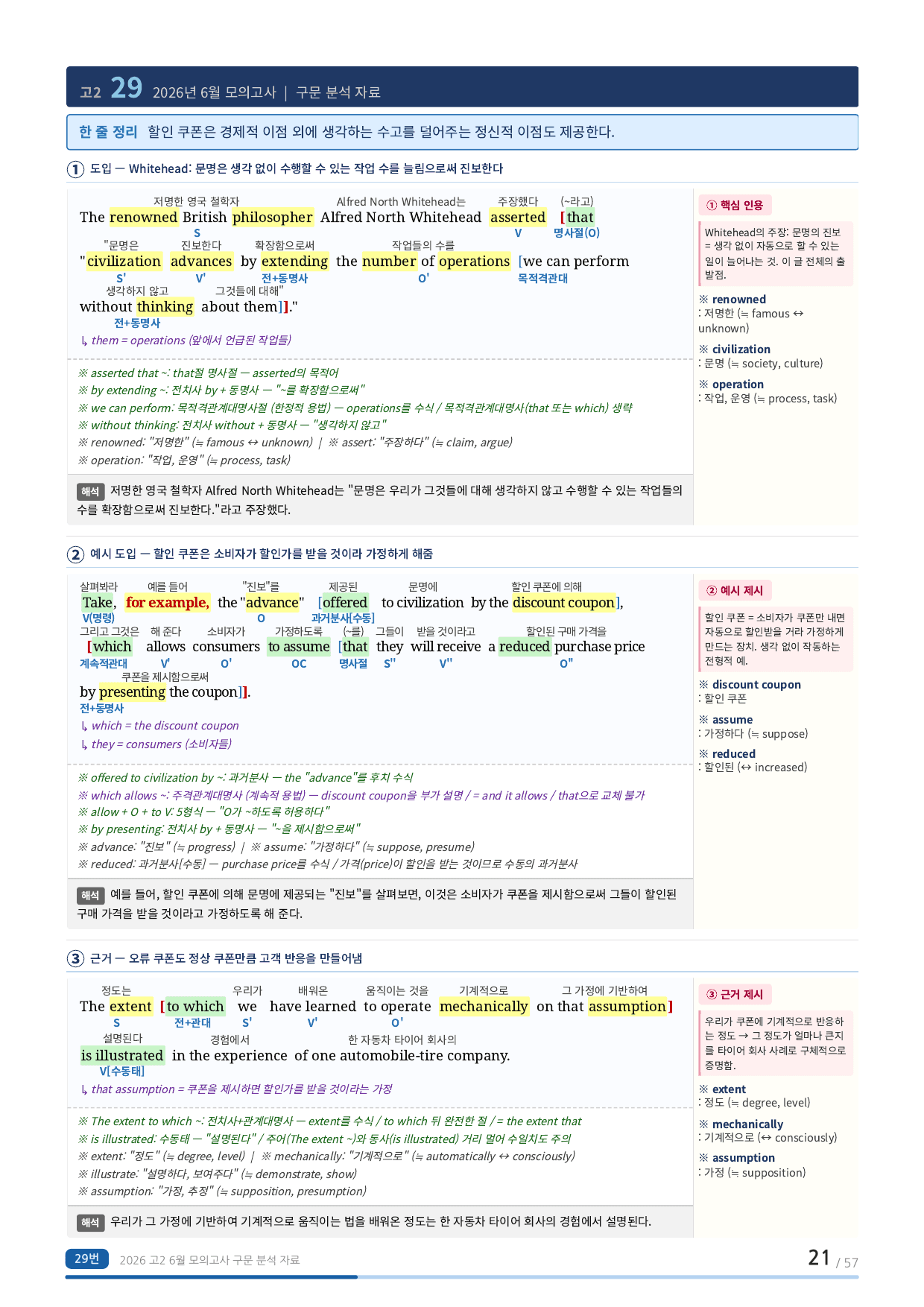This screenshot has width=924, height=1307.
Task: Click the green highlighted phrase "to which"
Action: coord(195,1006)
